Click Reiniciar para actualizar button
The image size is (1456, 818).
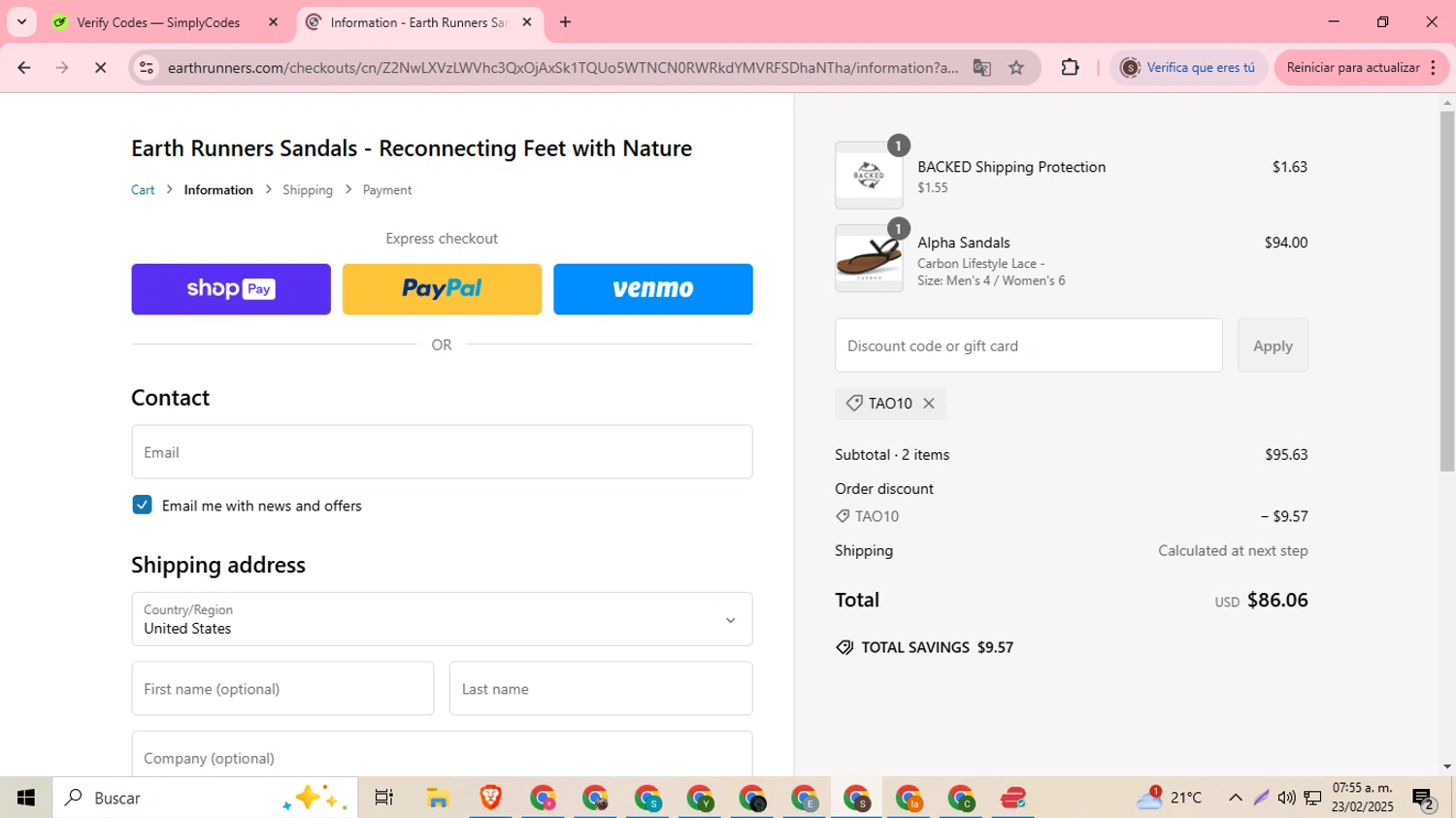(x=1353, y=68)
